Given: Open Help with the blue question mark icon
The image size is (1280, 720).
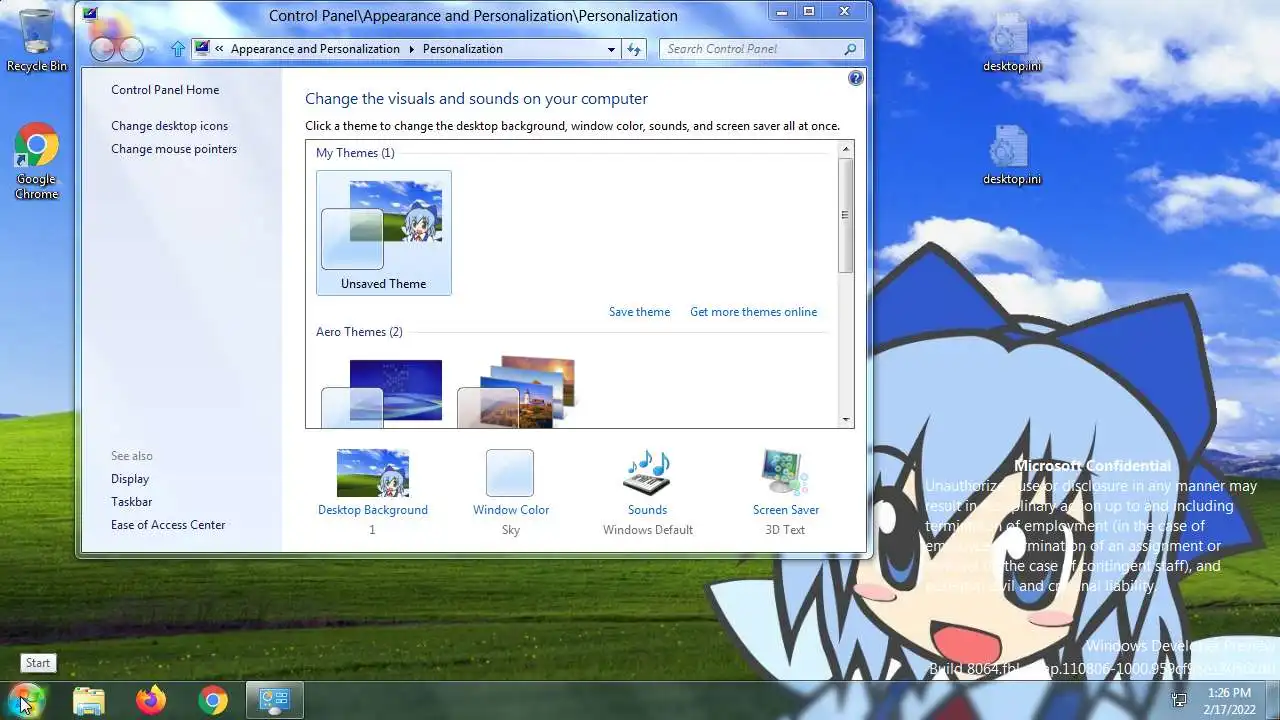Looking at the screenshot, I should [x=855, y=78].
